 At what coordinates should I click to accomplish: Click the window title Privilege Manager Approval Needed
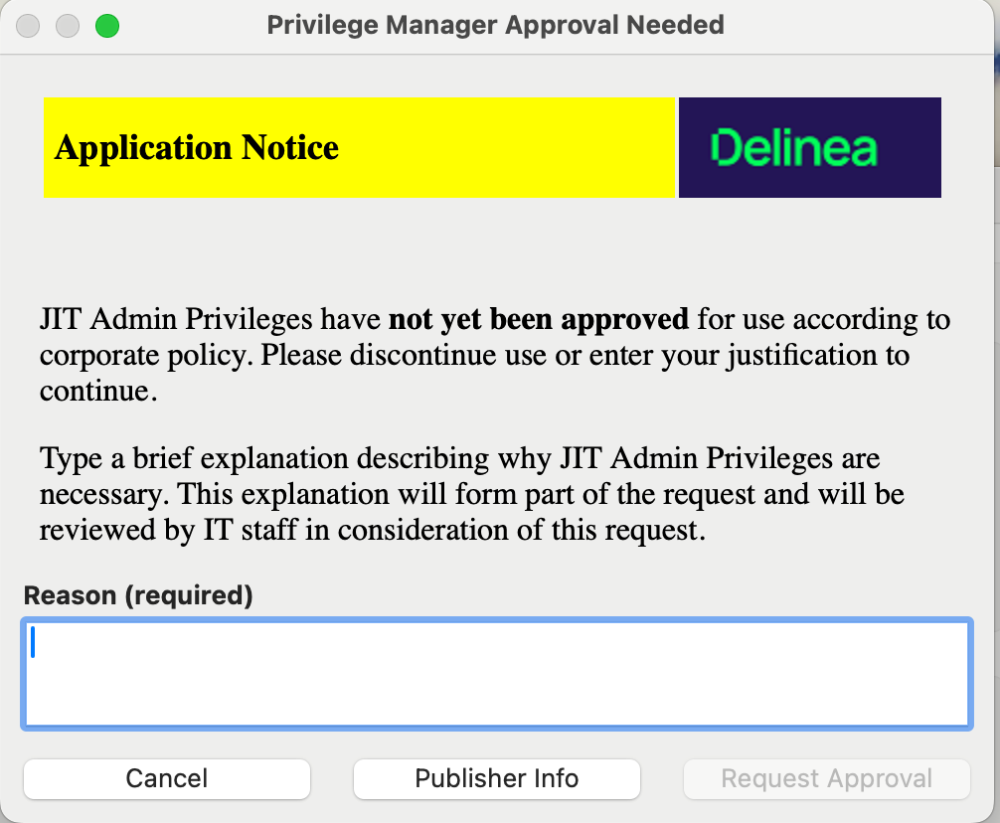click(x=495, y=25)
